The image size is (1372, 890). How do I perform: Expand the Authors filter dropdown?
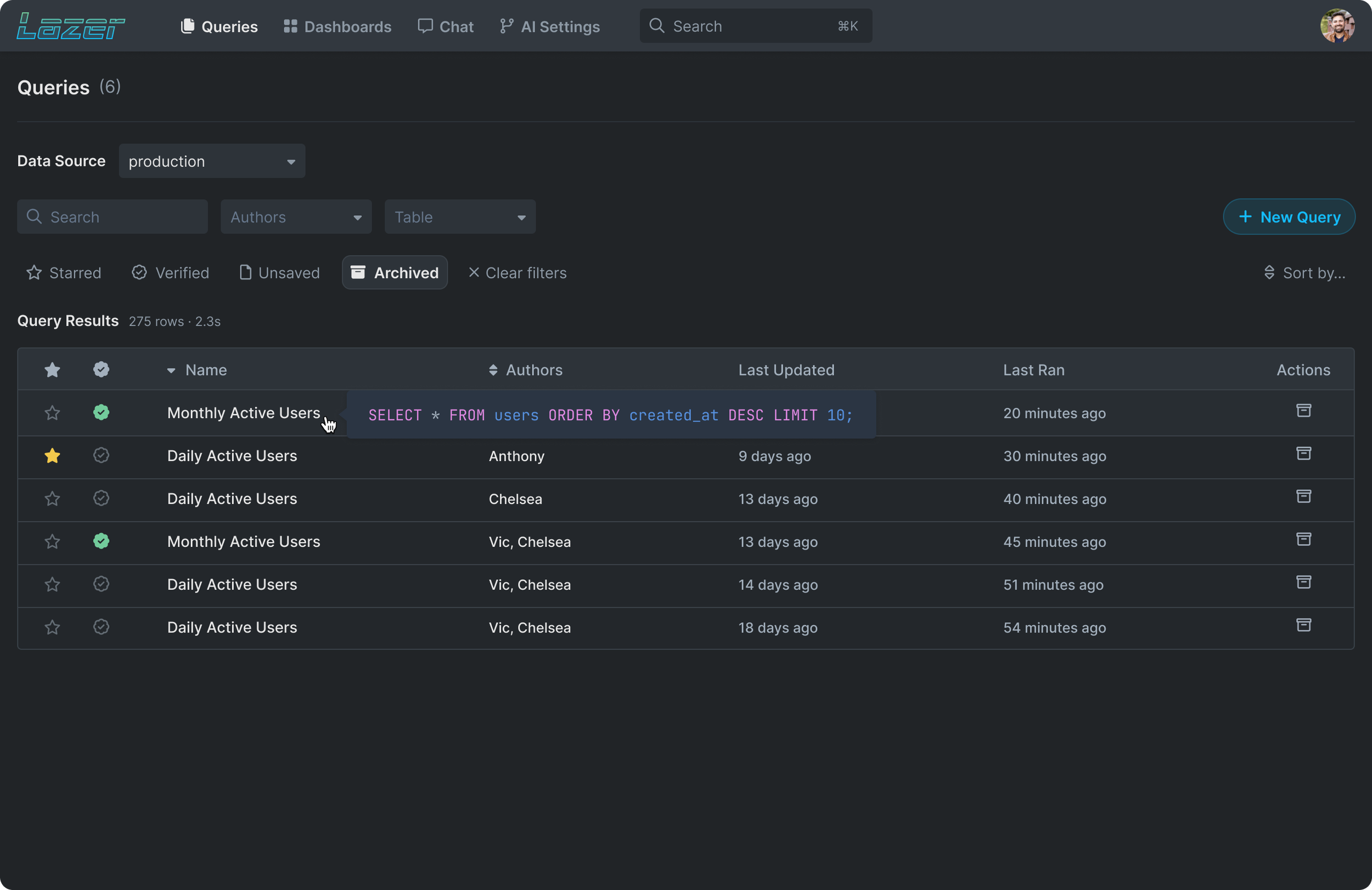[x=296, y=217]
